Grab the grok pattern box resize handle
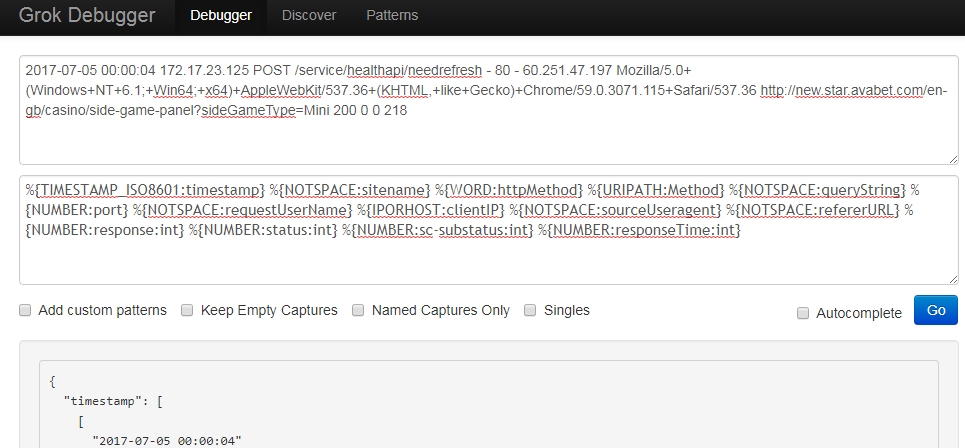Screen dimensions: 965x448 pyautogui.click(x=952, y=278)
